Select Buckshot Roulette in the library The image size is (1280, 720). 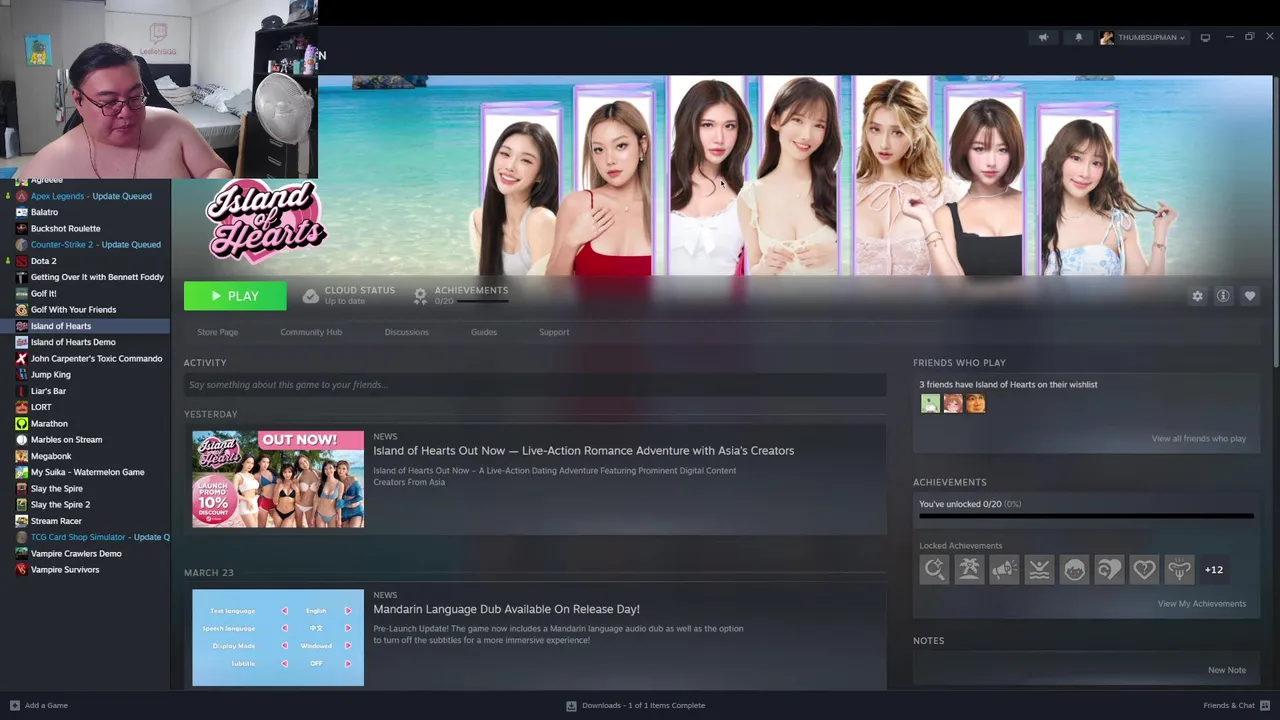[x=65, y=228]
